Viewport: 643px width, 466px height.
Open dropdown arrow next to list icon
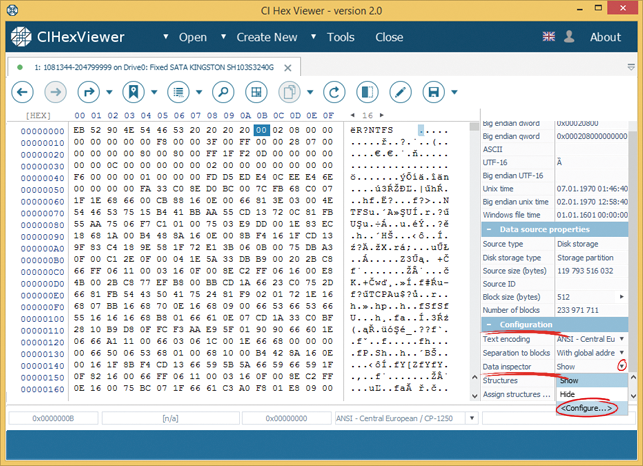199,92
